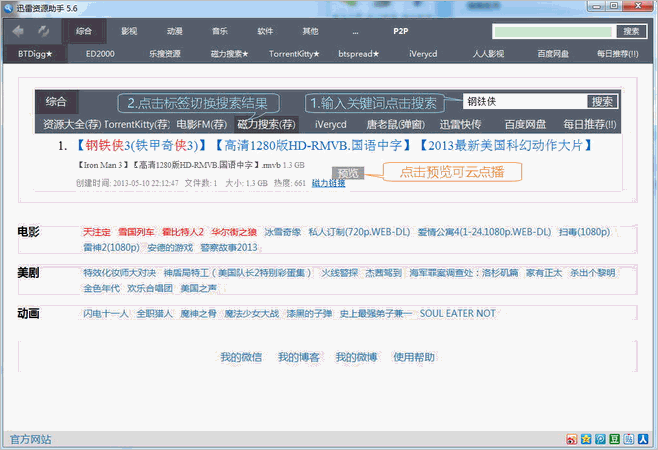Open the movie link 华尔街之狼
The width and height of the screenshot is (658, 450).
pyautogui.click(x=234, y=232)
